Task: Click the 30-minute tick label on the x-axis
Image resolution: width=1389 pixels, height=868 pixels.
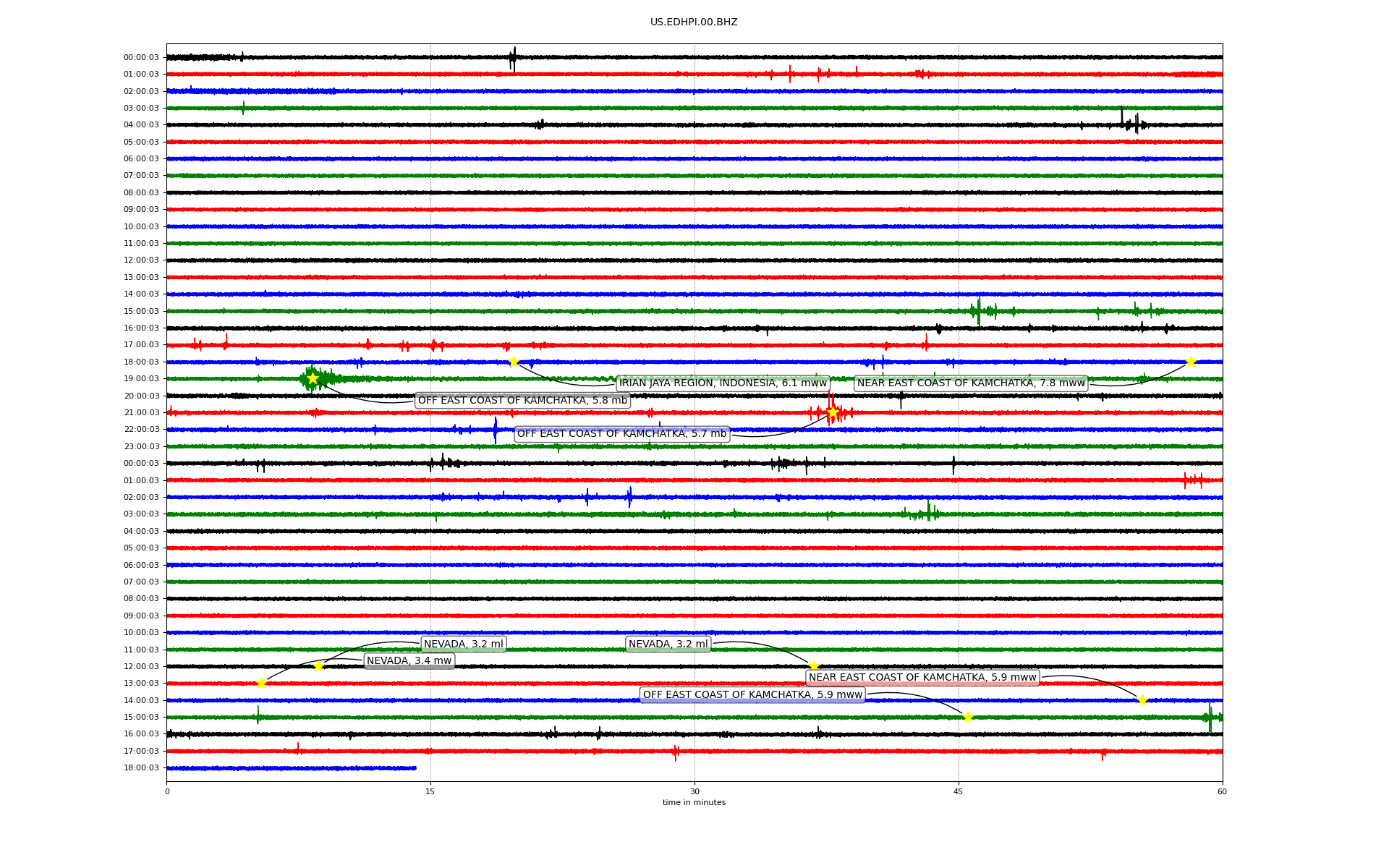Action: (694, 791)
